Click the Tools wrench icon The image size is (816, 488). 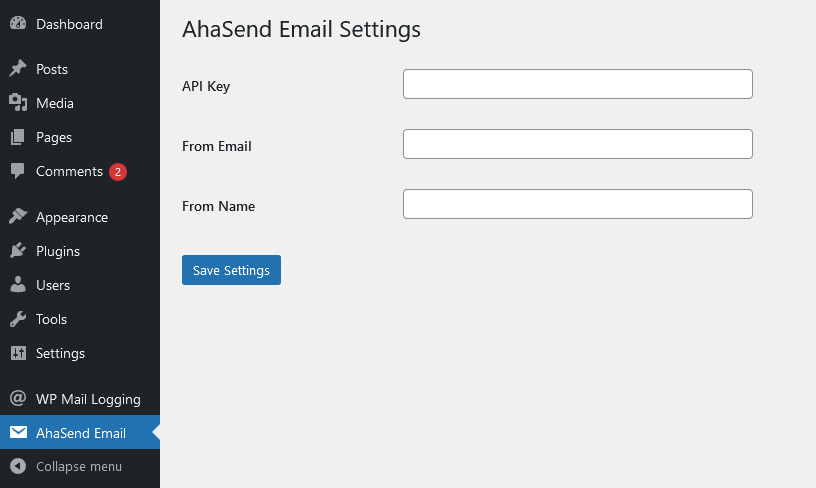[18, 319]
